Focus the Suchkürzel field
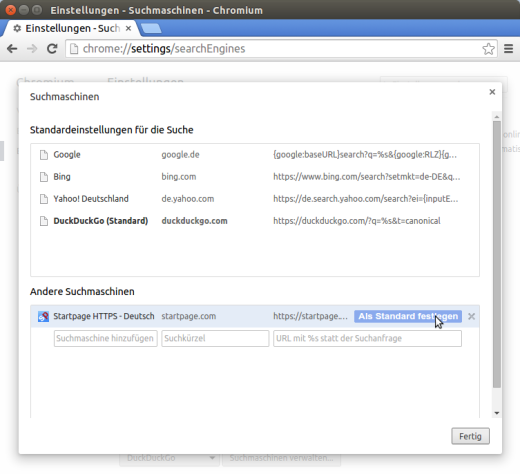This screenshot has width=520, height=474. pyautogui.click(x=215, y=338)
